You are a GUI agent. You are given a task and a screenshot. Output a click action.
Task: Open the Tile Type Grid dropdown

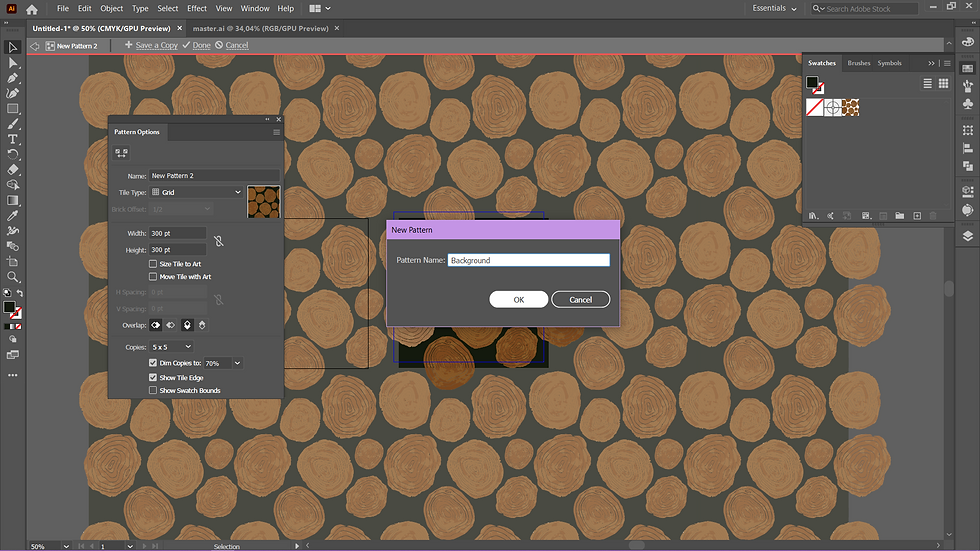click(x=196, y=192)
